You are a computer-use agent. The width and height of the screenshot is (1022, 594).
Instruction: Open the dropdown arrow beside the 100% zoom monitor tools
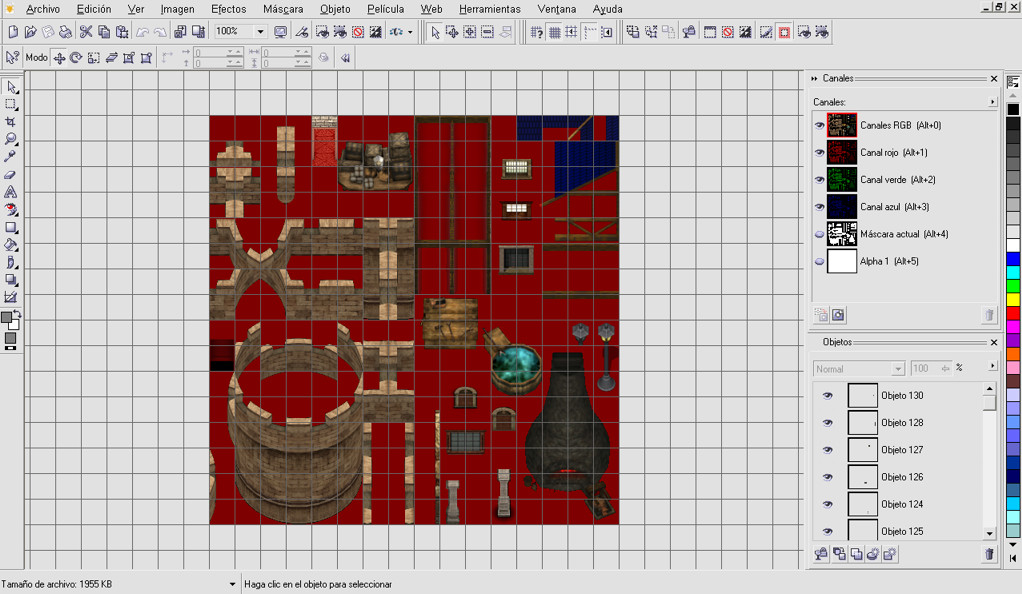click(x=410, y=32)
